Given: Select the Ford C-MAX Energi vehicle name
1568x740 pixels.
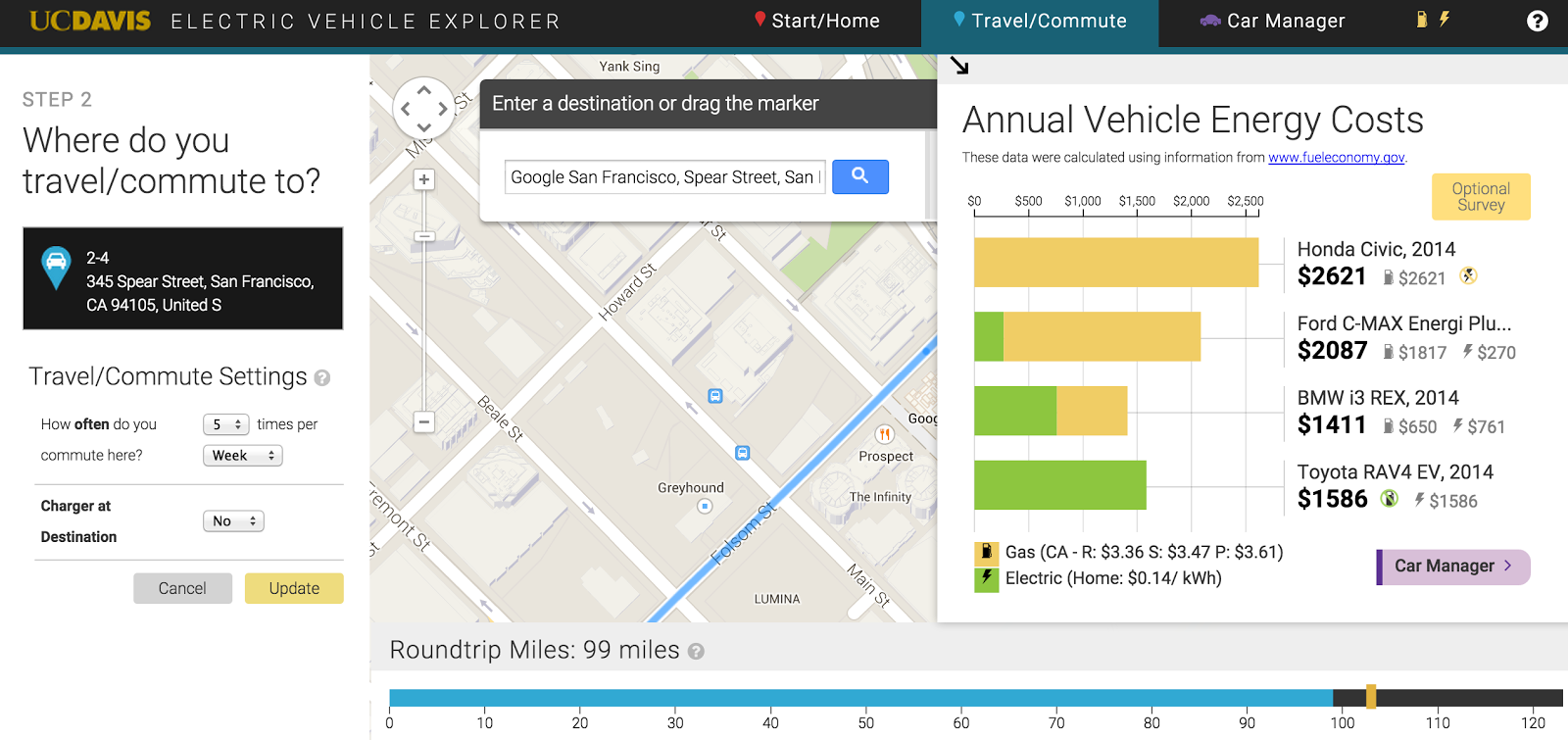Looking at the screenshot, I should click(x=1404, y=323).
